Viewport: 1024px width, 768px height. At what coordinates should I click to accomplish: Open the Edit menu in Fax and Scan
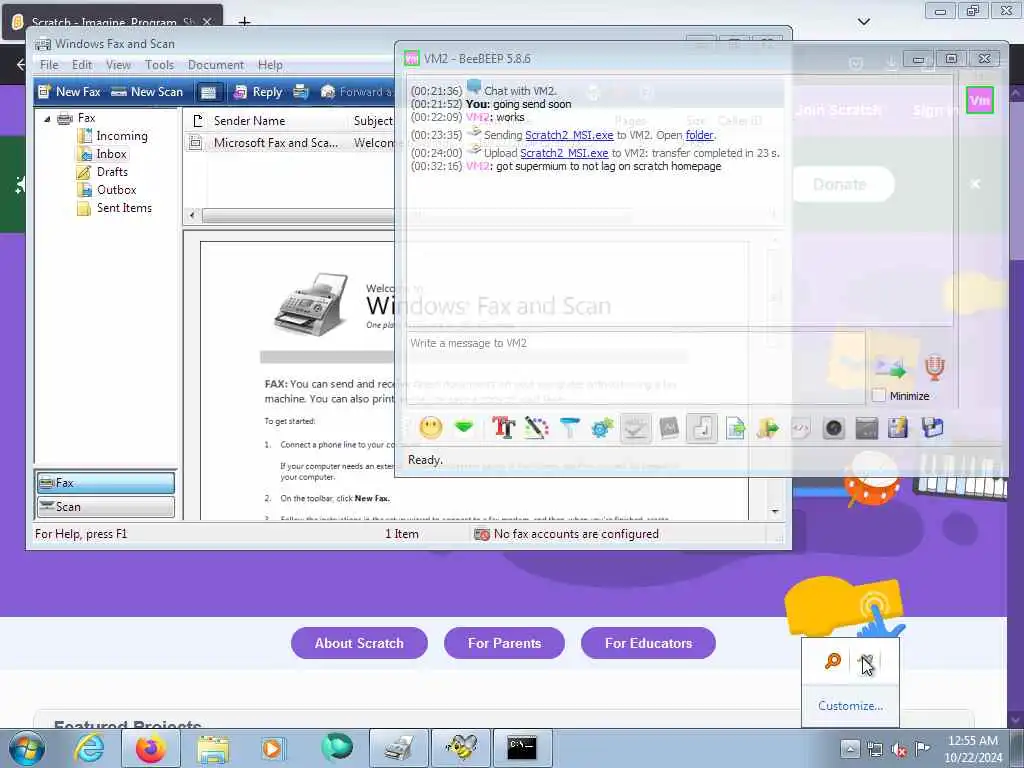tap(82, 65)
